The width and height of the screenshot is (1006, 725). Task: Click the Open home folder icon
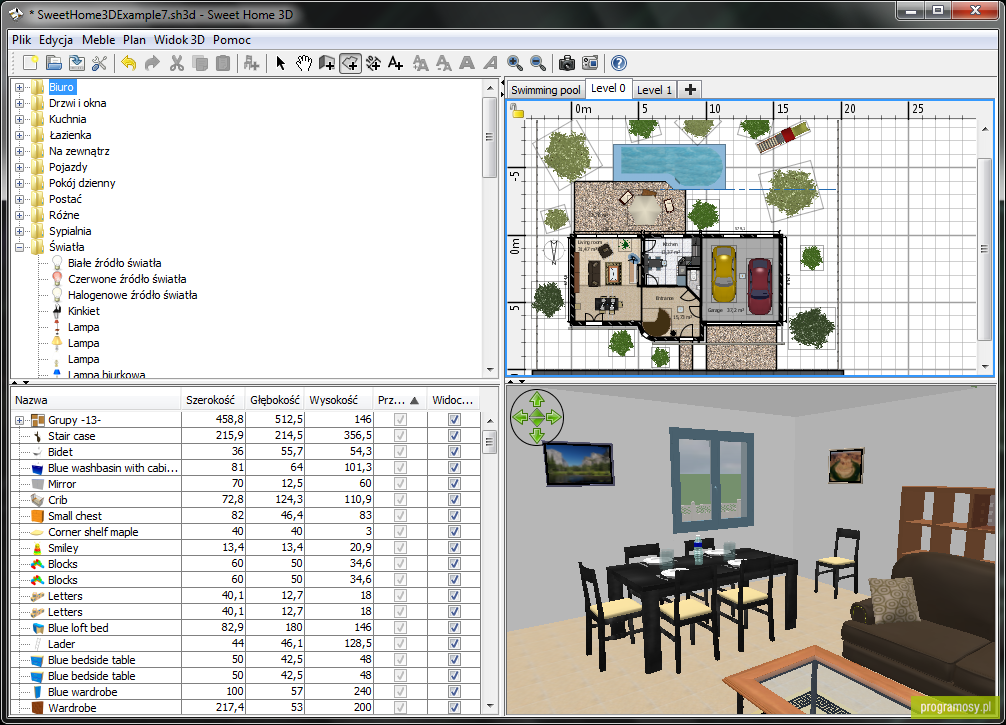54,63
